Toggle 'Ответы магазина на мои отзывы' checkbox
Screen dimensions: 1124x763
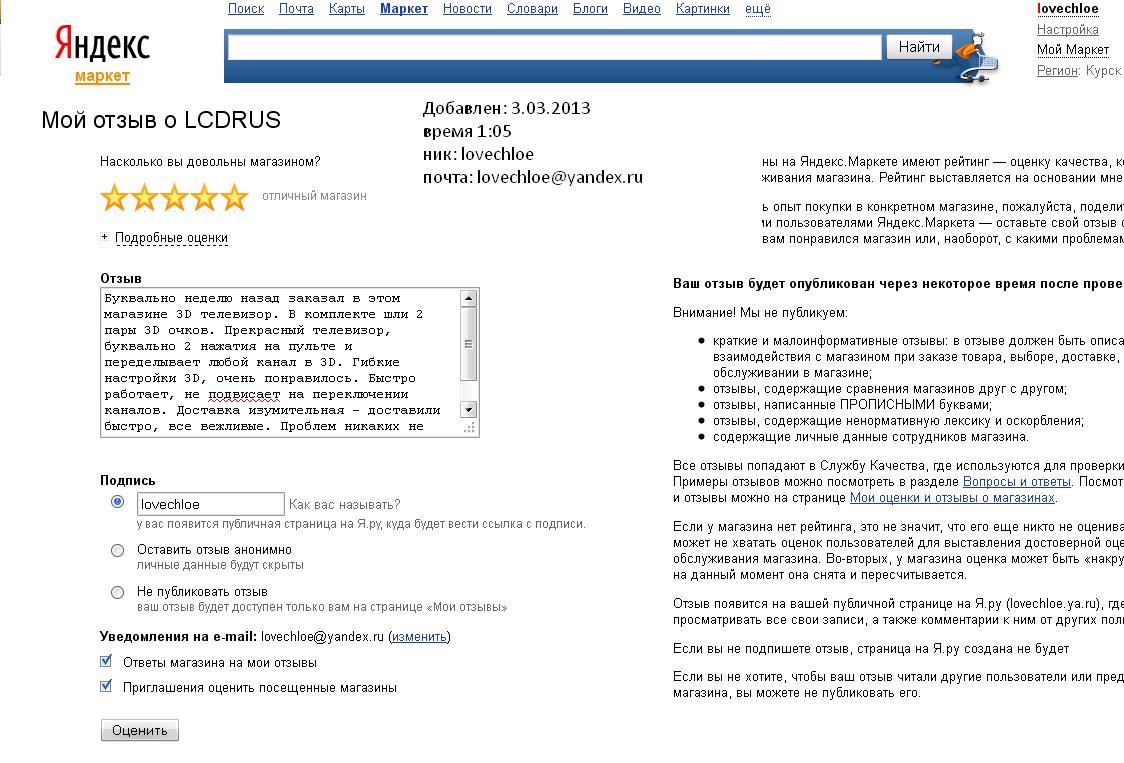click(x=106, y=661)
